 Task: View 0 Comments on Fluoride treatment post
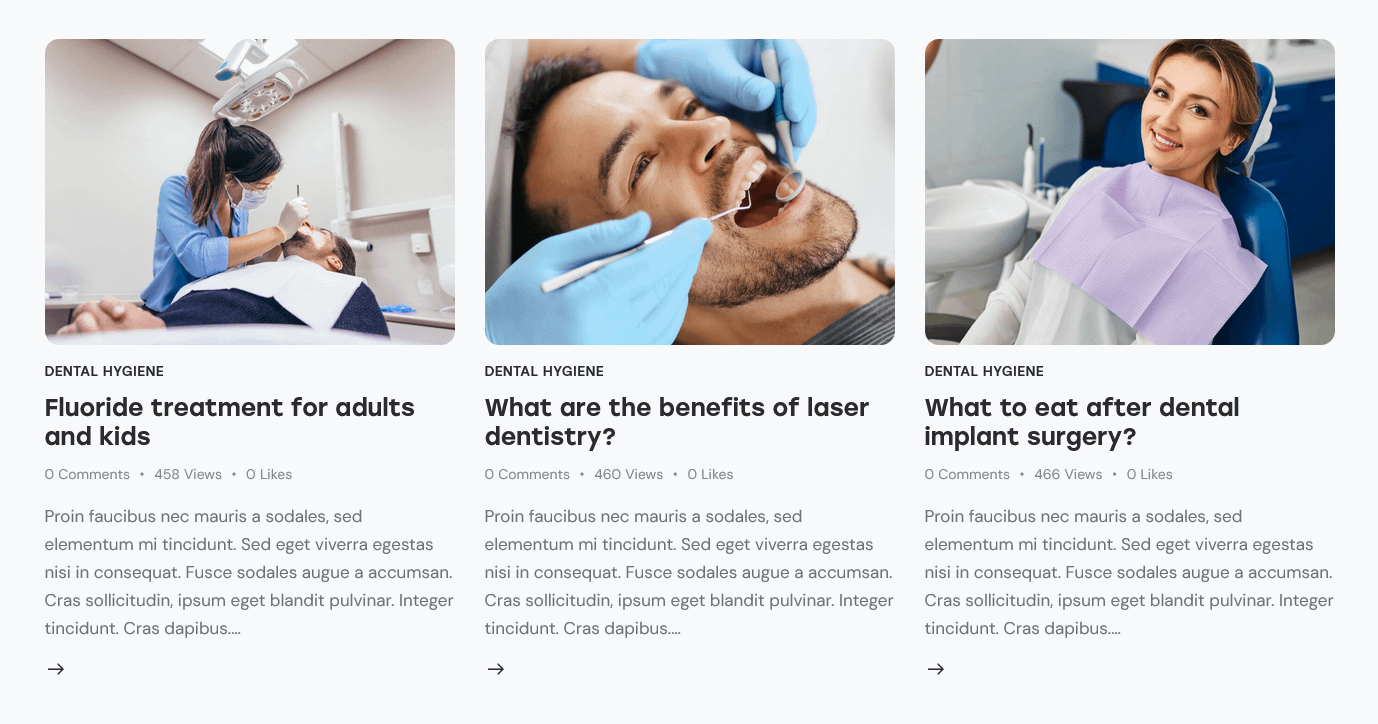[x=87, y=474]
